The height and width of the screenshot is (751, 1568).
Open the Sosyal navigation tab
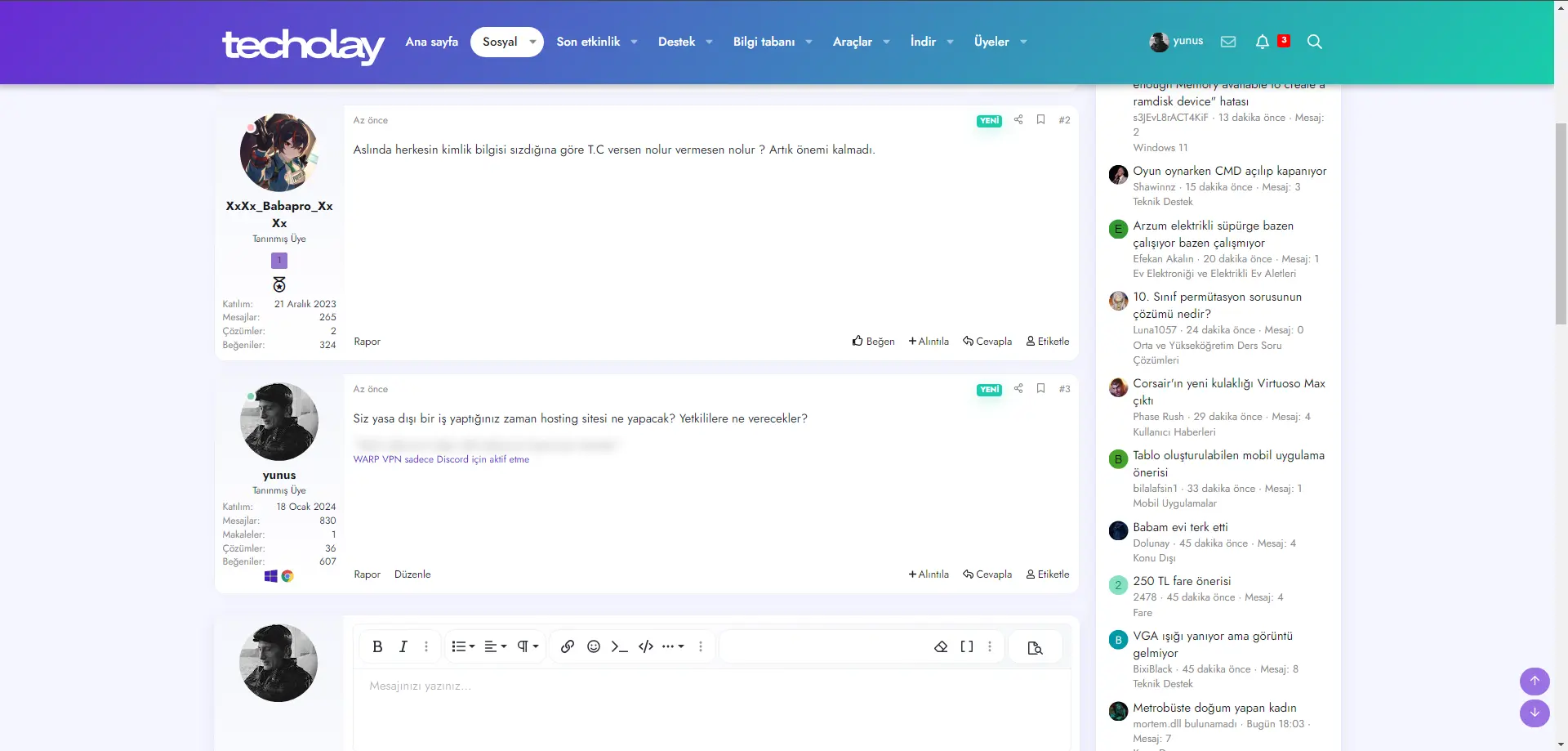pyautogui.click(x=500, y=42)
